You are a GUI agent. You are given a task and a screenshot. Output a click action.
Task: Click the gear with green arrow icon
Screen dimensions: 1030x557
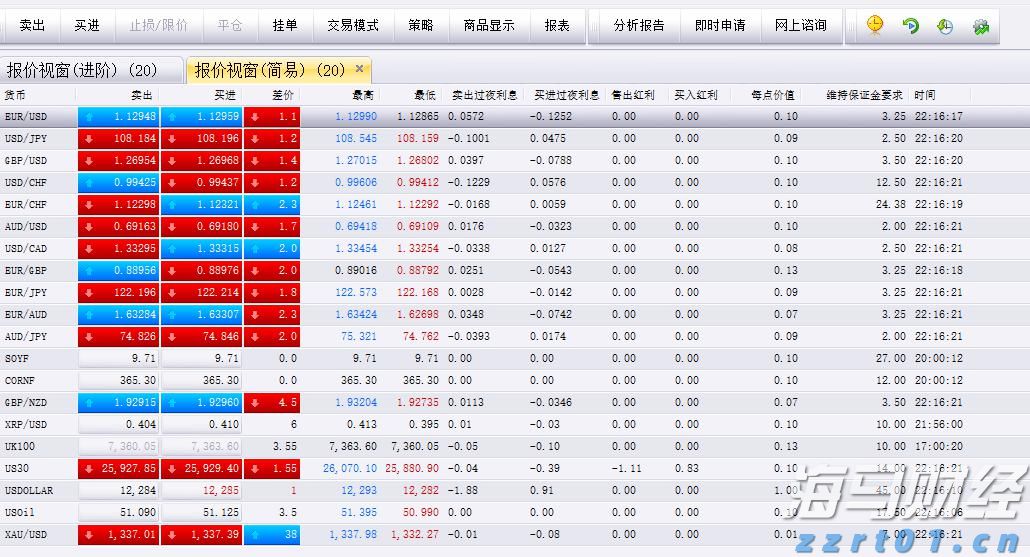click(x=980, y=26)
